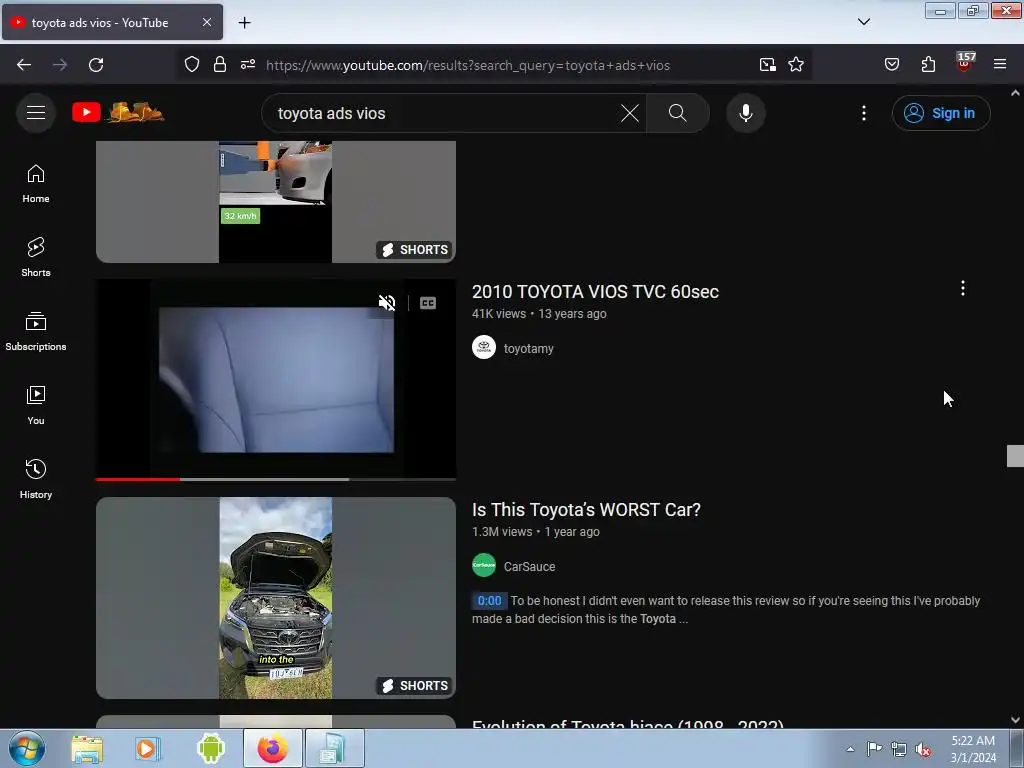Click the magnifier search button
The width and height of the screenshot is (1024, 768).
(678, 113)
